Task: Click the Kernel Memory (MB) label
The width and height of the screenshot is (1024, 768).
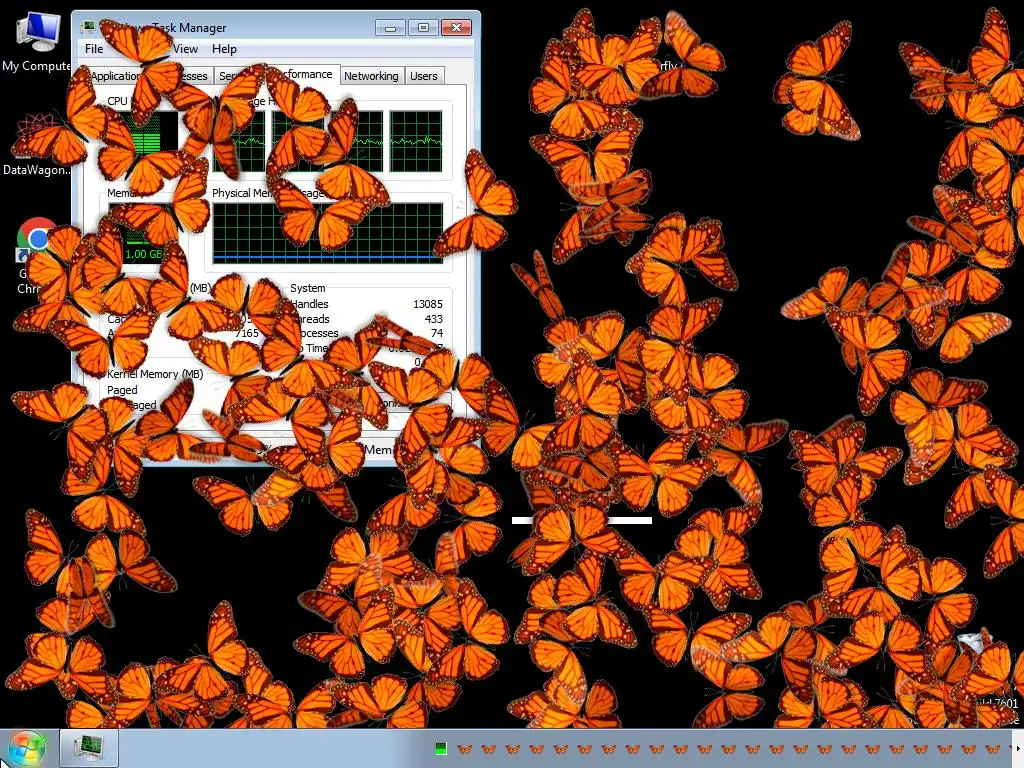Action: [155, 374]
